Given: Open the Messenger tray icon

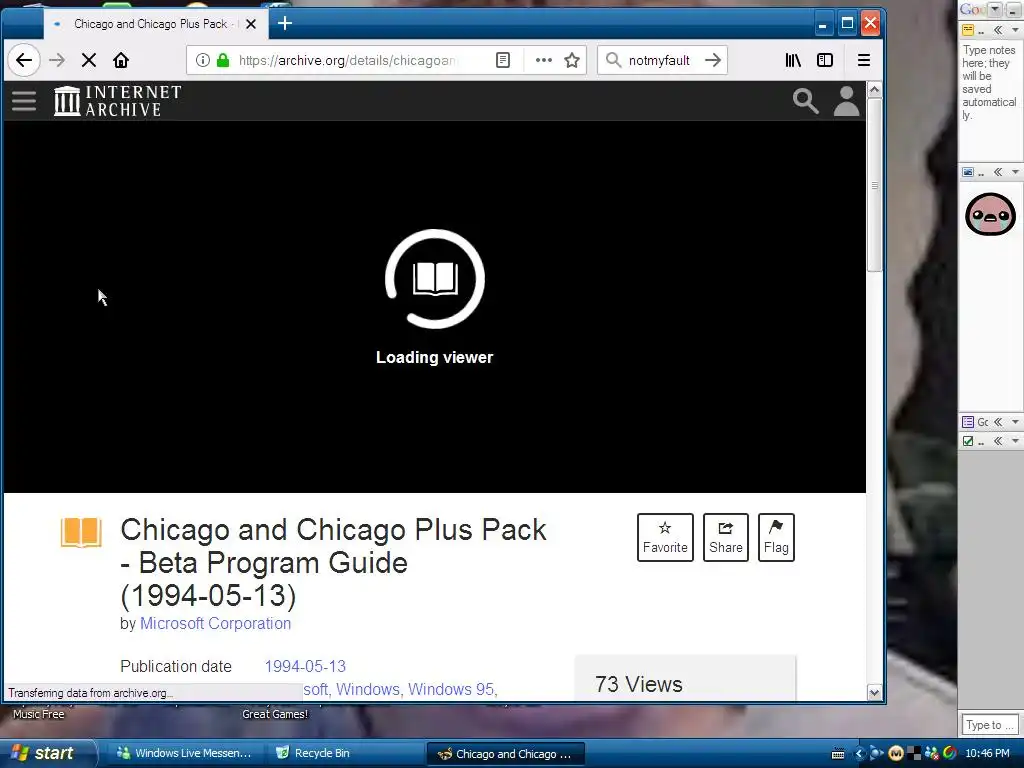Looking at the screenshot, I should pyautogui.click(x=932, y=754).
